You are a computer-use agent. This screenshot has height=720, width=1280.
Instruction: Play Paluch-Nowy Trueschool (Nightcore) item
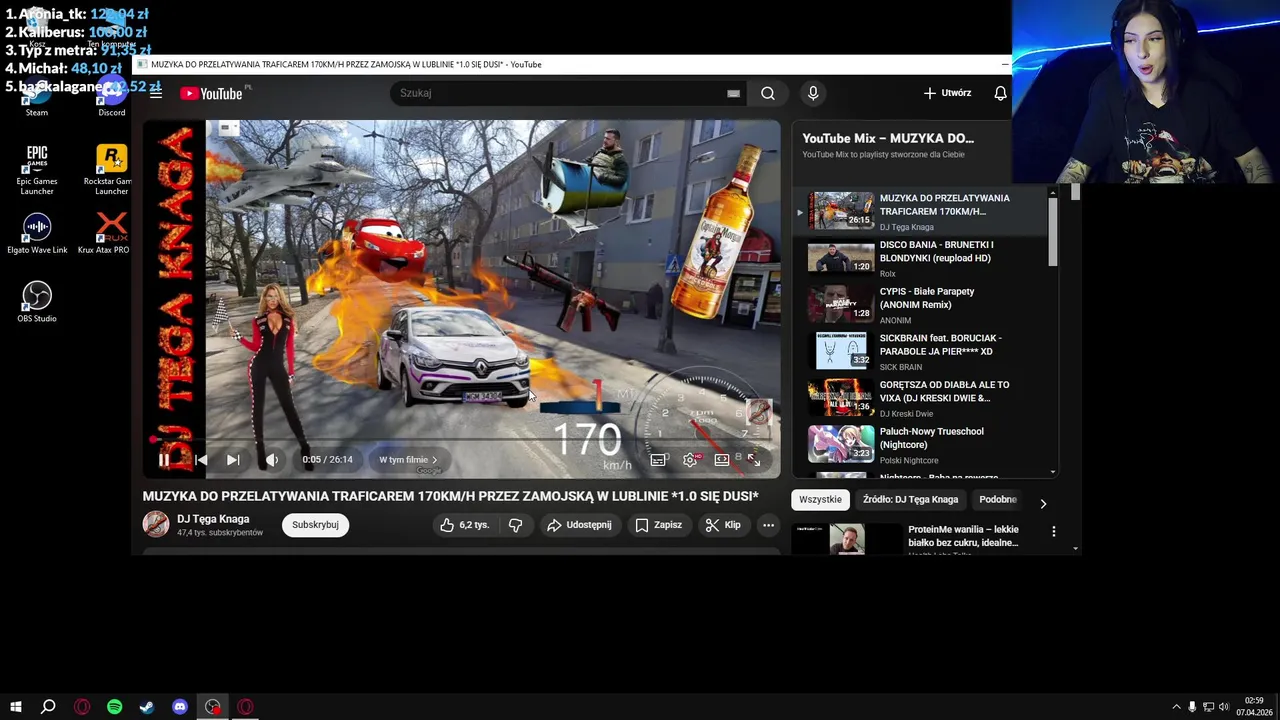tap(920, 445)
